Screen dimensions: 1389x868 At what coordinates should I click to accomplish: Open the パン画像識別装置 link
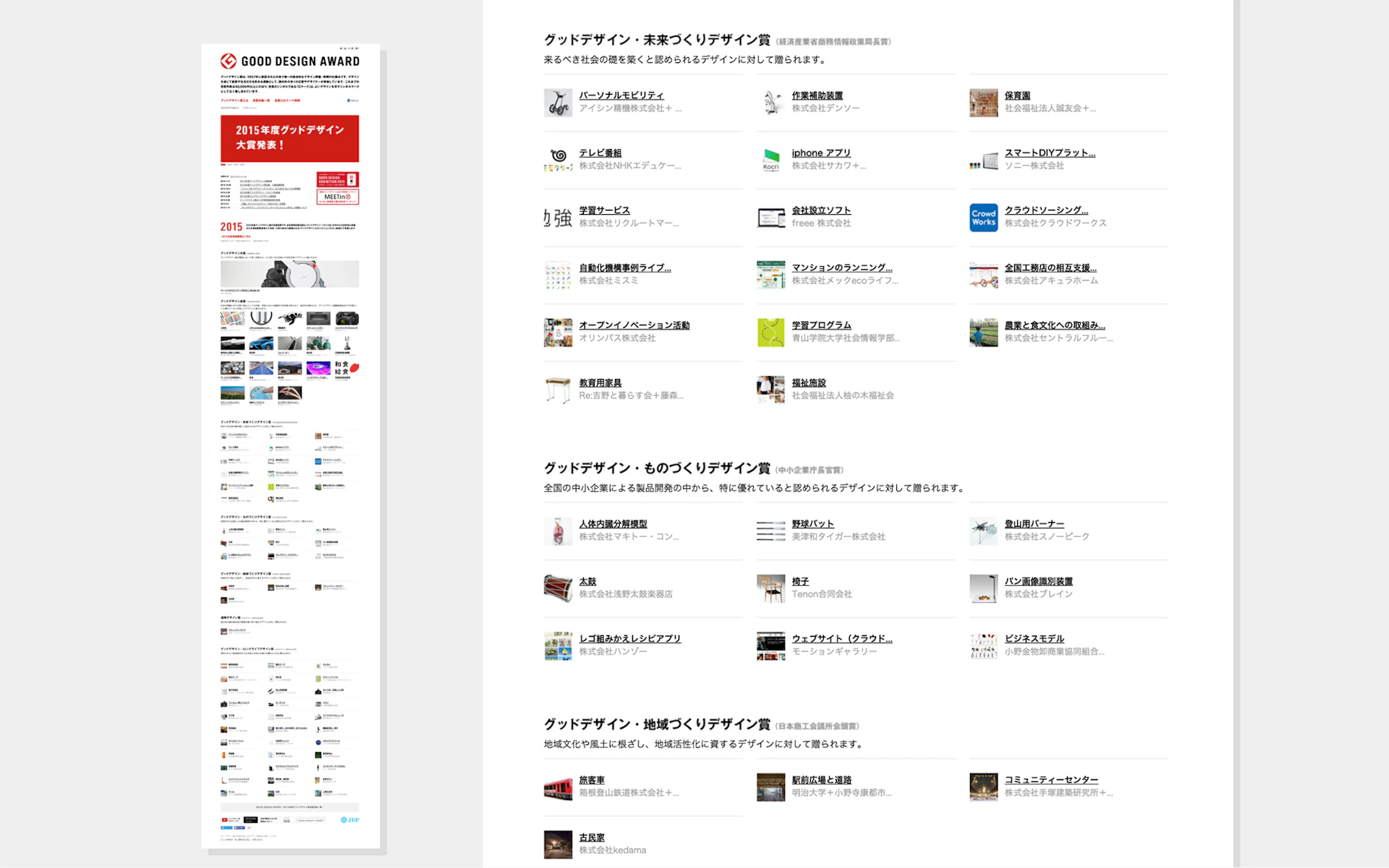click(x=1038, y=582)
